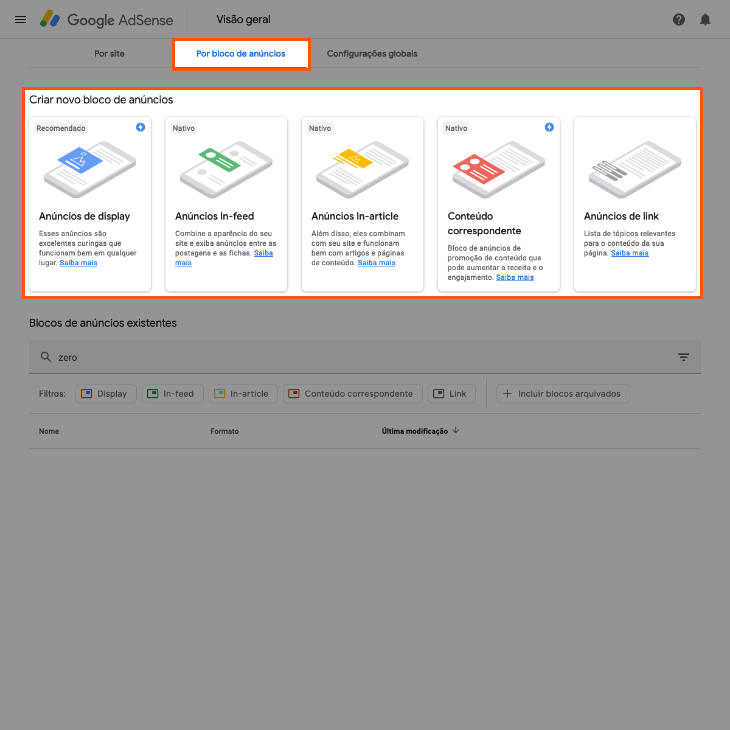The image size is (730, 730).
Task: Click the AMP bolt icon on Anúncios de display card
Action: click(x=140, y=128)
